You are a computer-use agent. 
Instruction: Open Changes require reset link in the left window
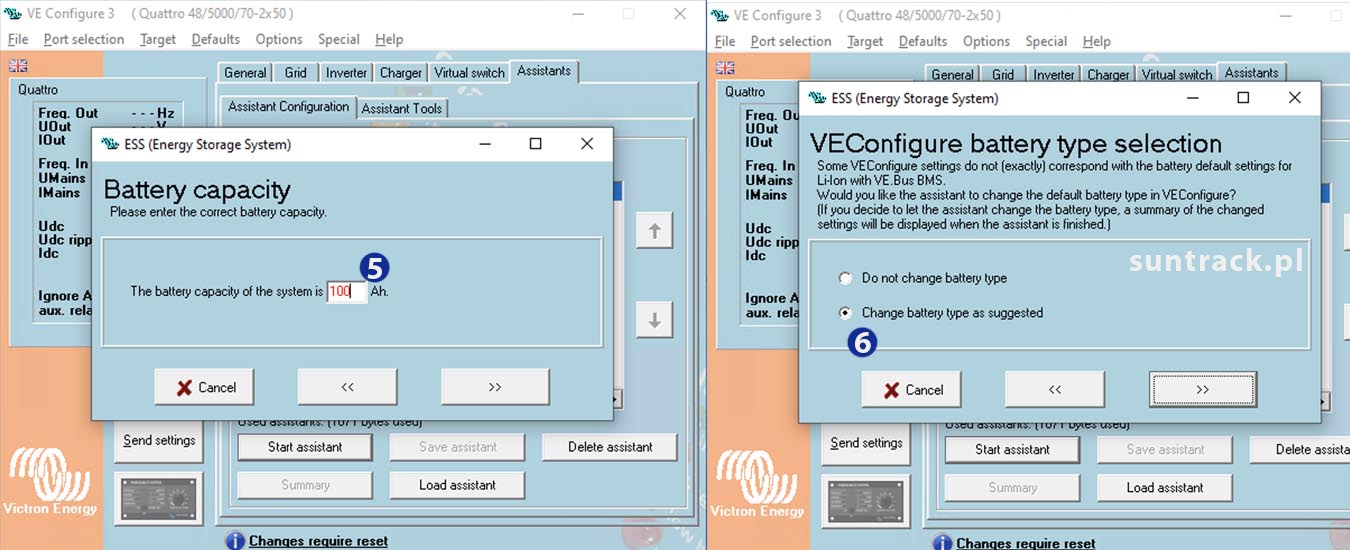coord(318,541)
